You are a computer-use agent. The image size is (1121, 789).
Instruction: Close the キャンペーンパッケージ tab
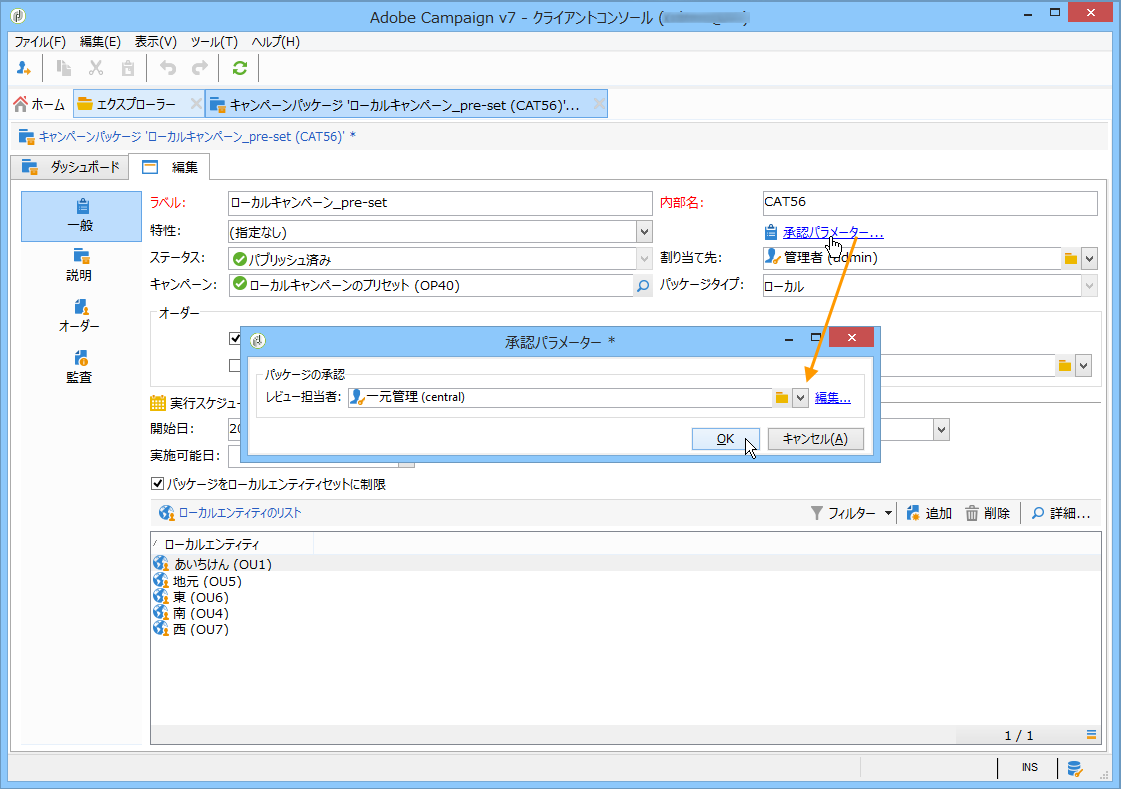599,104
